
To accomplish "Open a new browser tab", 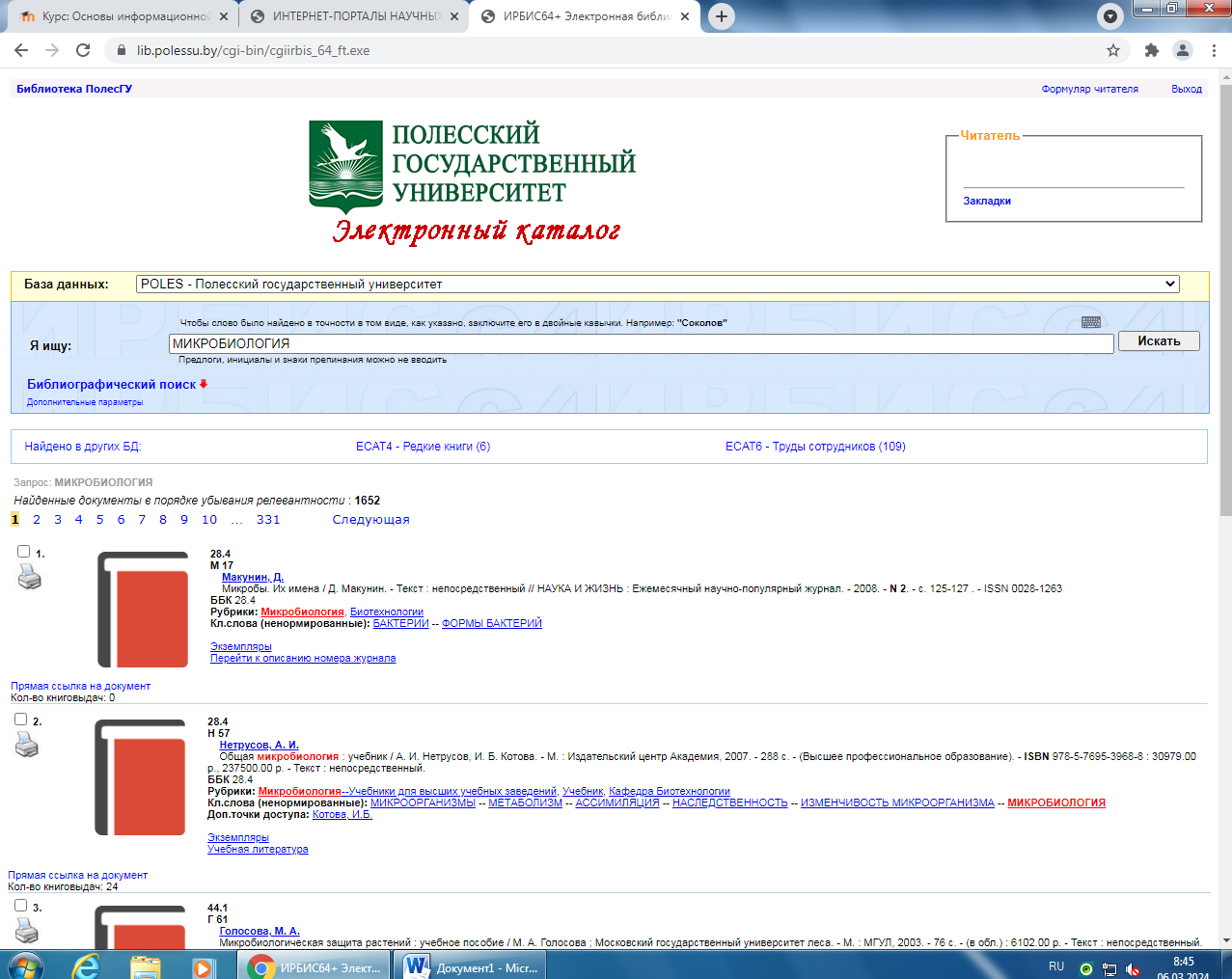I will click(721, 16).
